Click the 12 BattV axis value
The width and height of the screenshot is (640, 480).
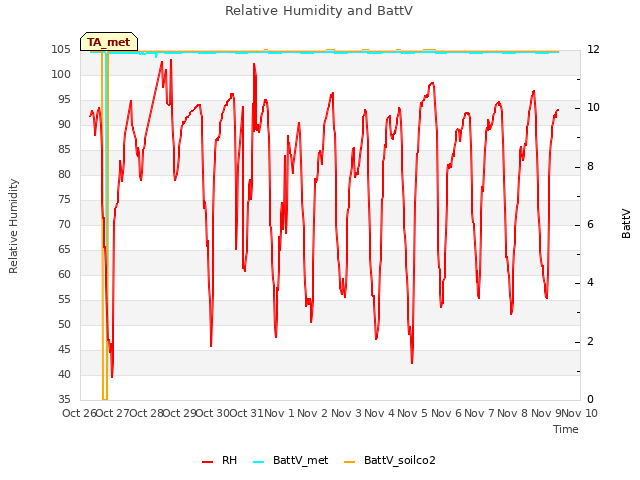593,49
